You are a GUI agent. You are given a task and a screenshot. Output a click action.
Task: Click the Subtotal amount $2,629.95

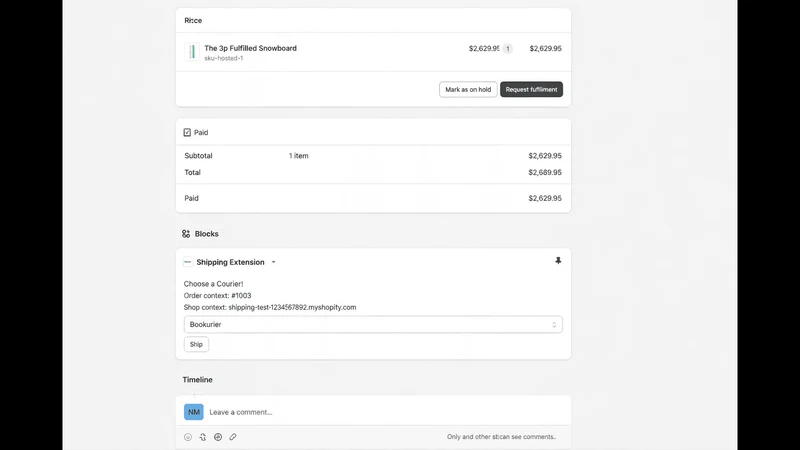click(545, 156)
